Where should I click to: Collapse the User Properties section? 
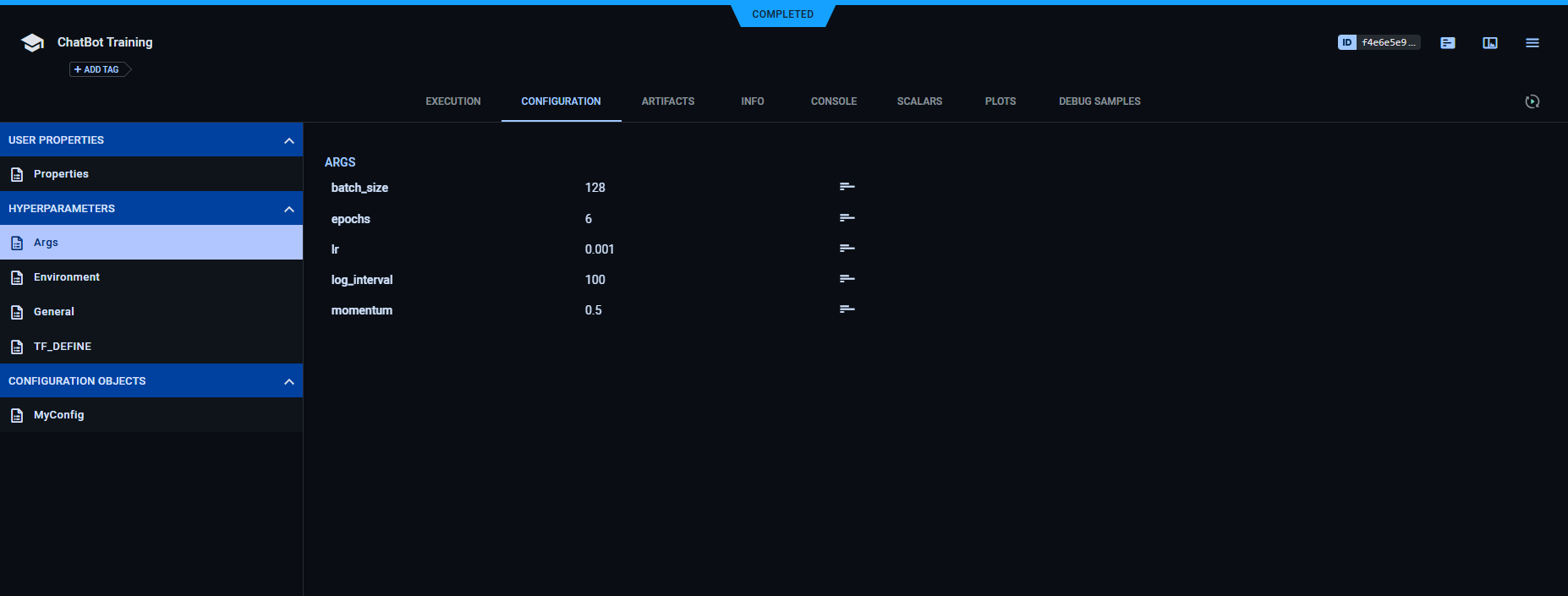(x=289, y=140)
